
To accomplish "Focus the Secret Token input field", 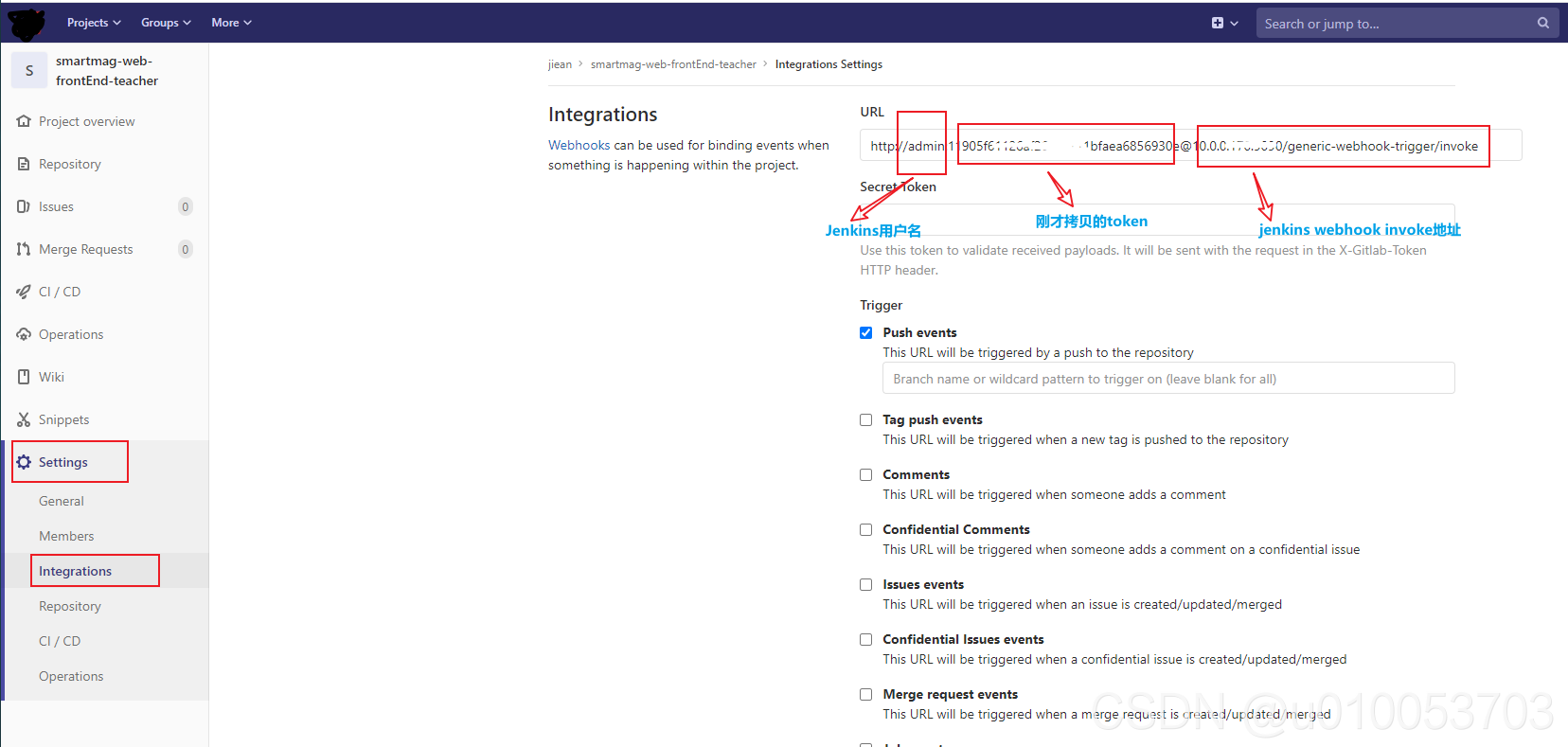I will [1157, 220].
